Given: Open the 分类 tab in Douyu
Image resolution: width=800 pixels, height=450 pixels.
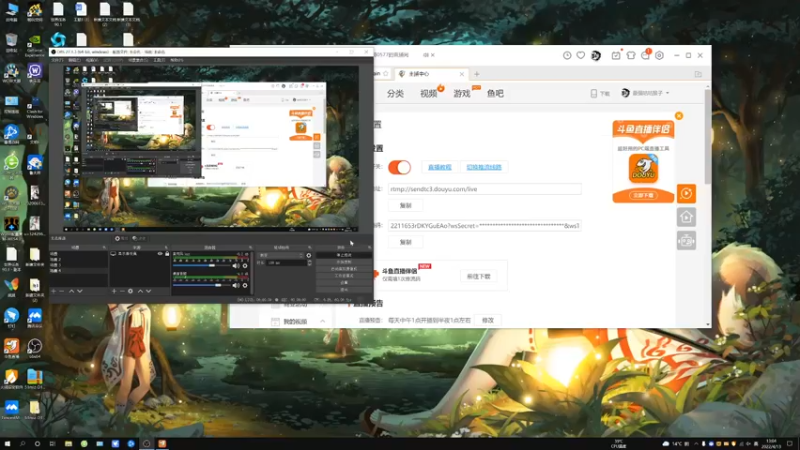Looking at the screenshot, I should (395, 93).
